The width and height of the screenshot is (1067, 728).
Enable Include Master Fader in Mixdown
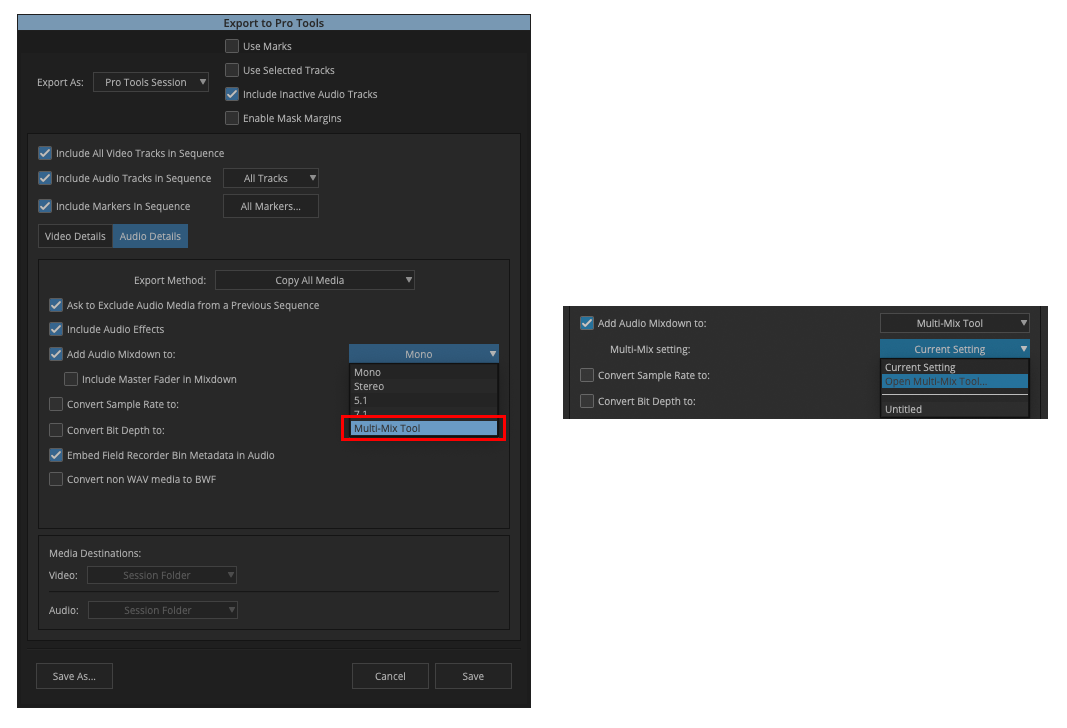(x=71, y=379)
